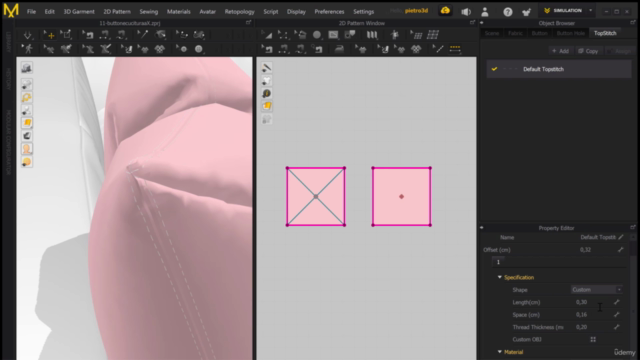Click the square pattern with center dot
Screen dimensions: 640x360
(x=402, y=196)
